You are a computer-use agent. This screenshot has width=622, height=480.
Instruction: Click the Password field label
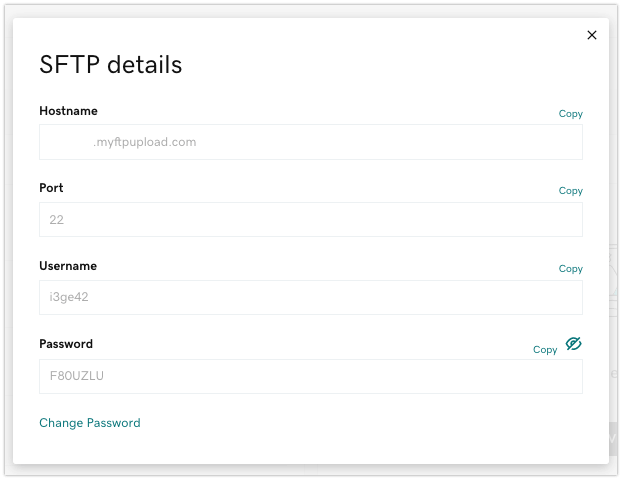point(66,344)
